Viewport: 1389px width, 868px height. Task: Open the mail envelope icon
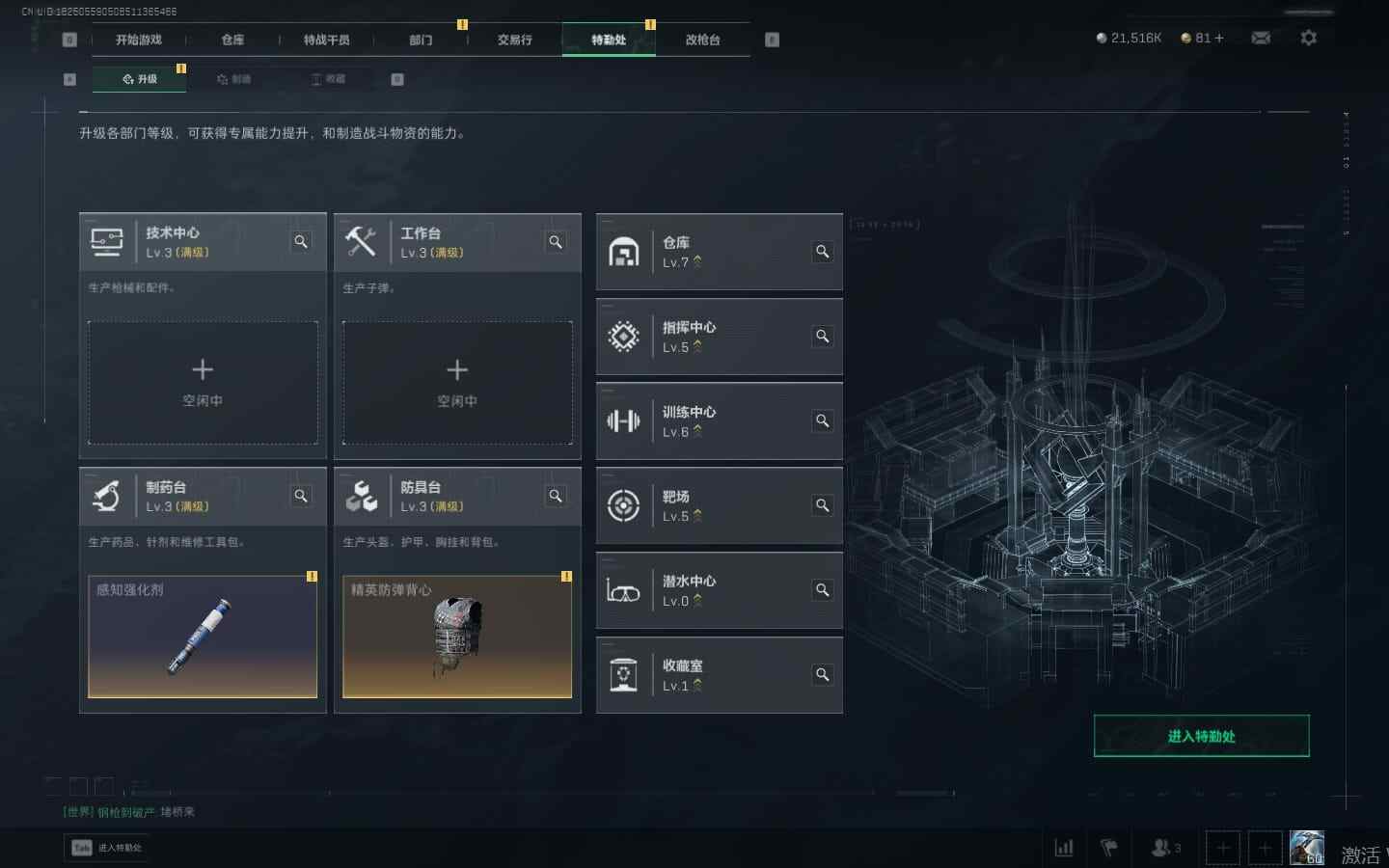point(1261,38)
